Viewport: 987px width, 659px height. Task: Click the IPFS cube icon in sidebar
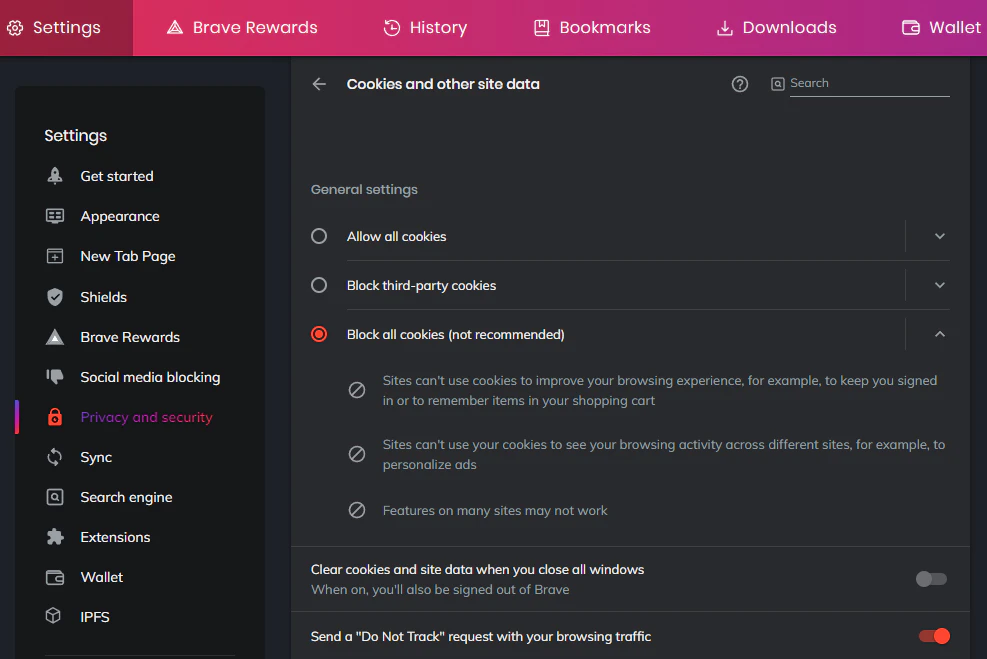click(54, 616)
